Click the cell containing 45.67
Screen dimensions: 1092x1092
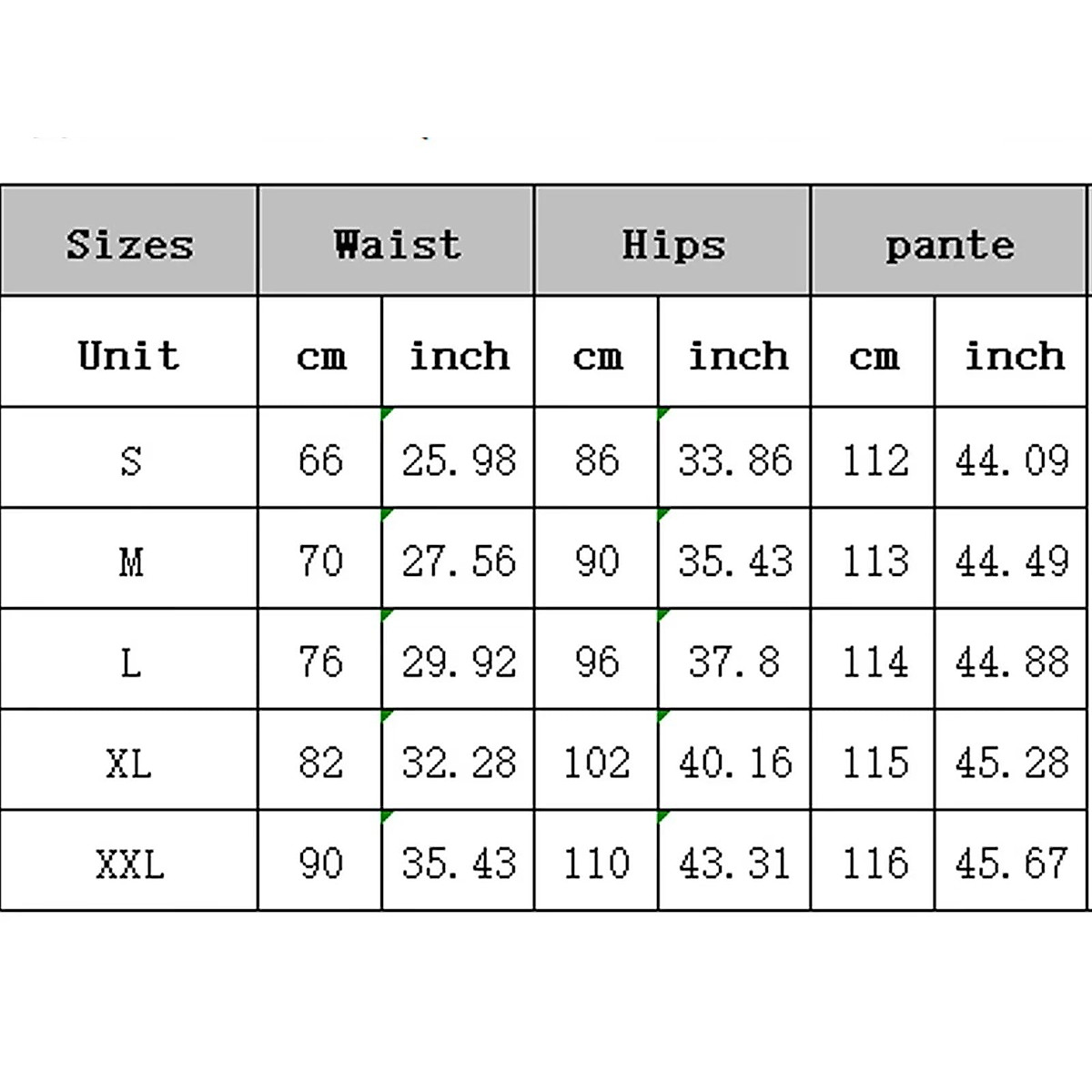point(1011,862)
